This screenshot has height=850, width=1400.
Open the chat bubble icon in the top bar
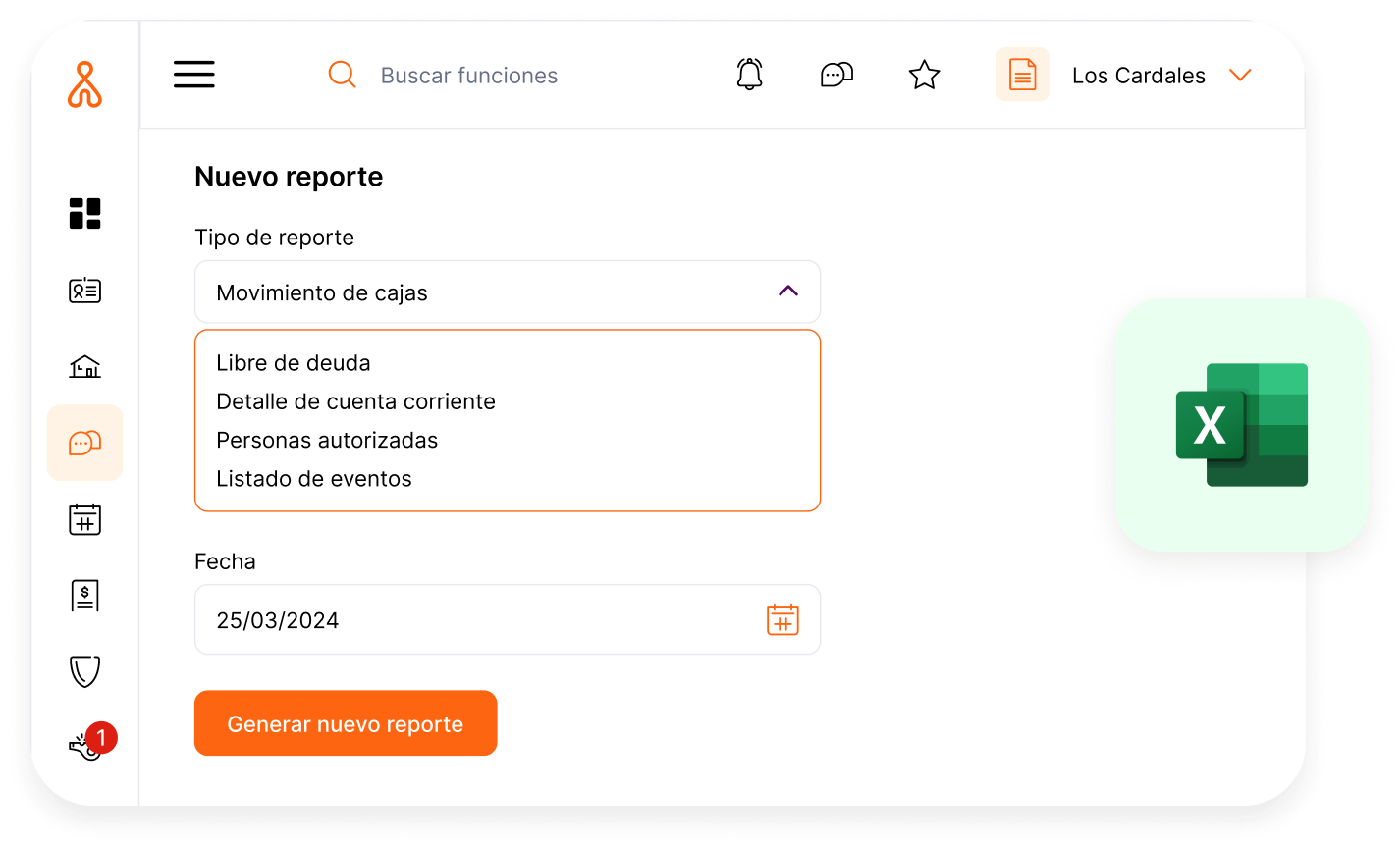(x=836, y=74)
